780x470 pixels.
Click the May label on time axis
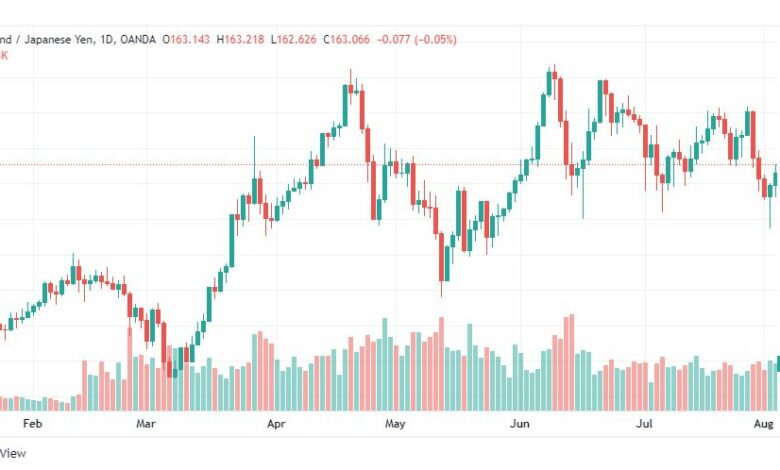coord(395,424)
